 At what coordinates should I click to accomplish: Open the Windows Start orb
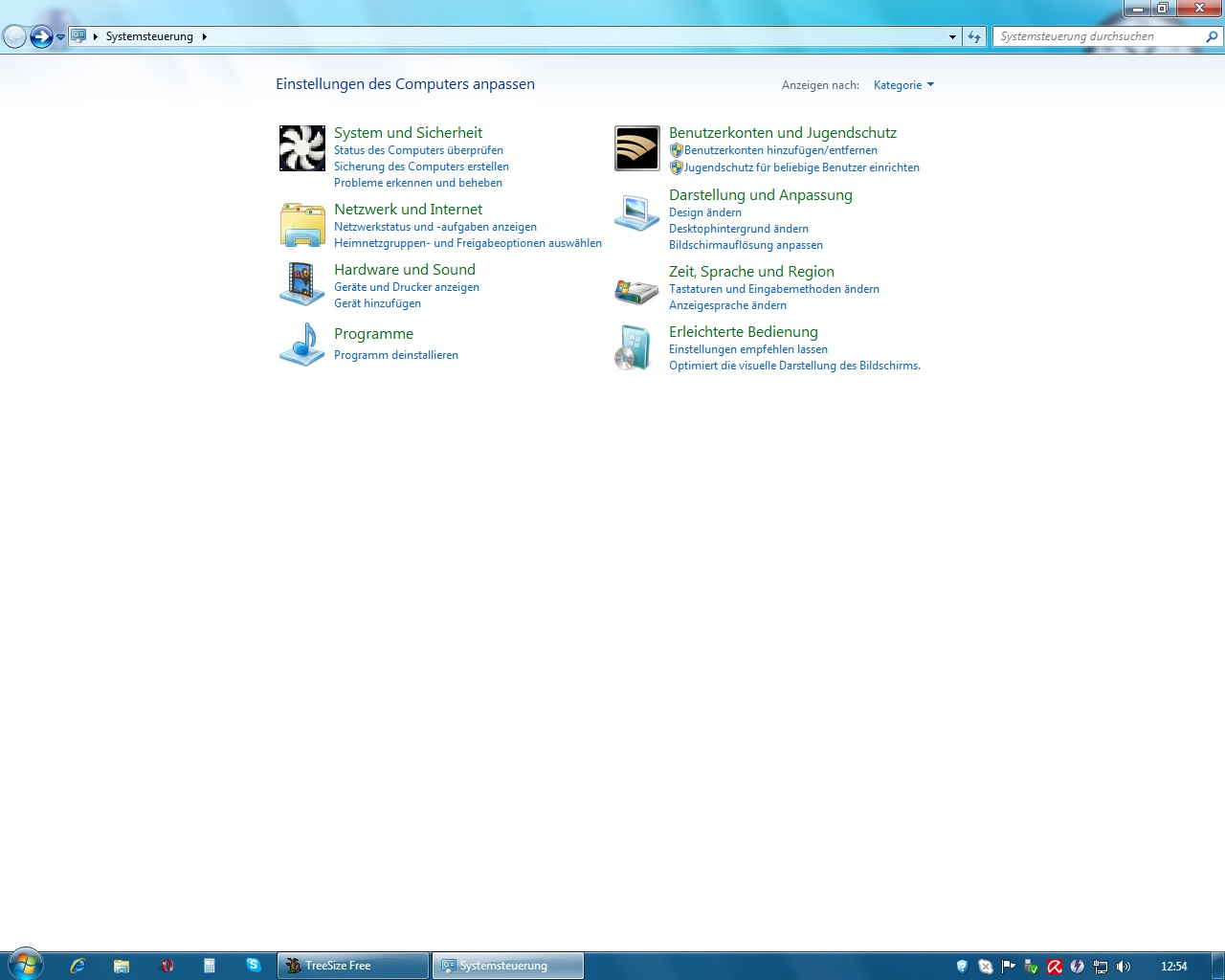25,965
